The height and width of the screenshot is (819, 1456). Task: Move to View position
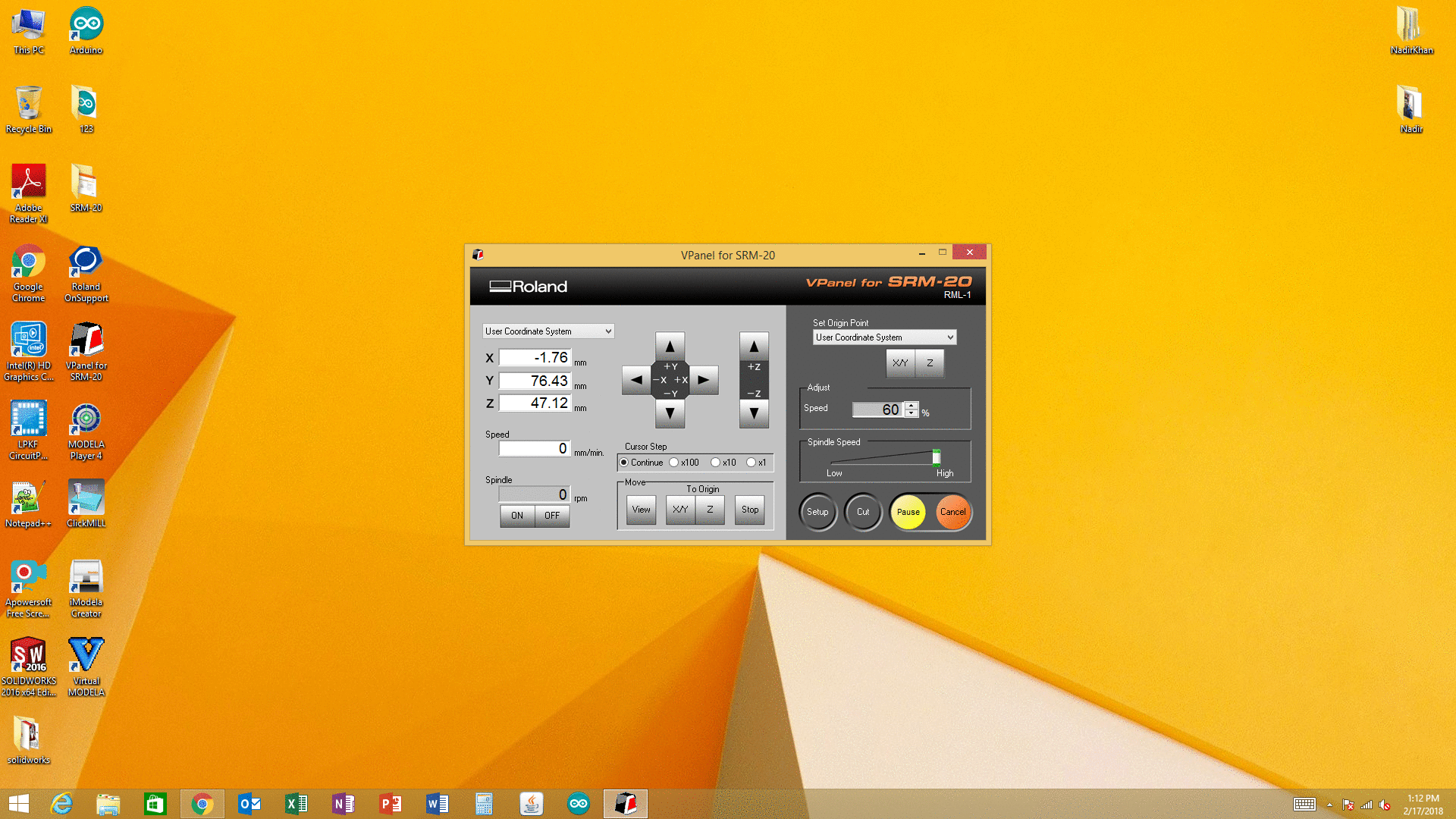point(641,510)
